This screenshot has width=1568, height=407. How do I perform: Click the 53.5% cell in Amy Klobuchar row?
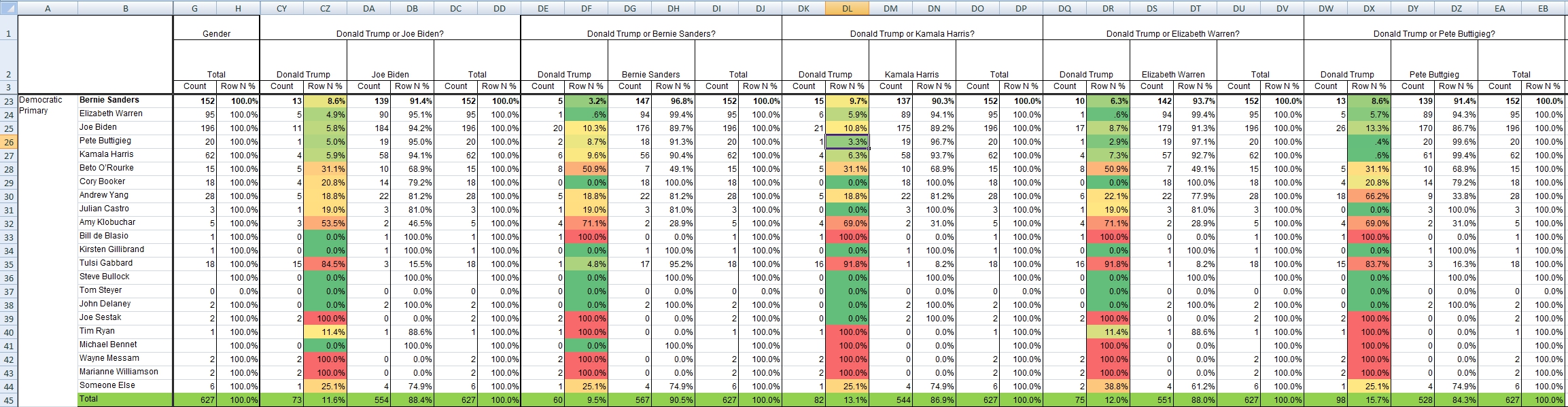pyautogui.click(x=325, y=224)
